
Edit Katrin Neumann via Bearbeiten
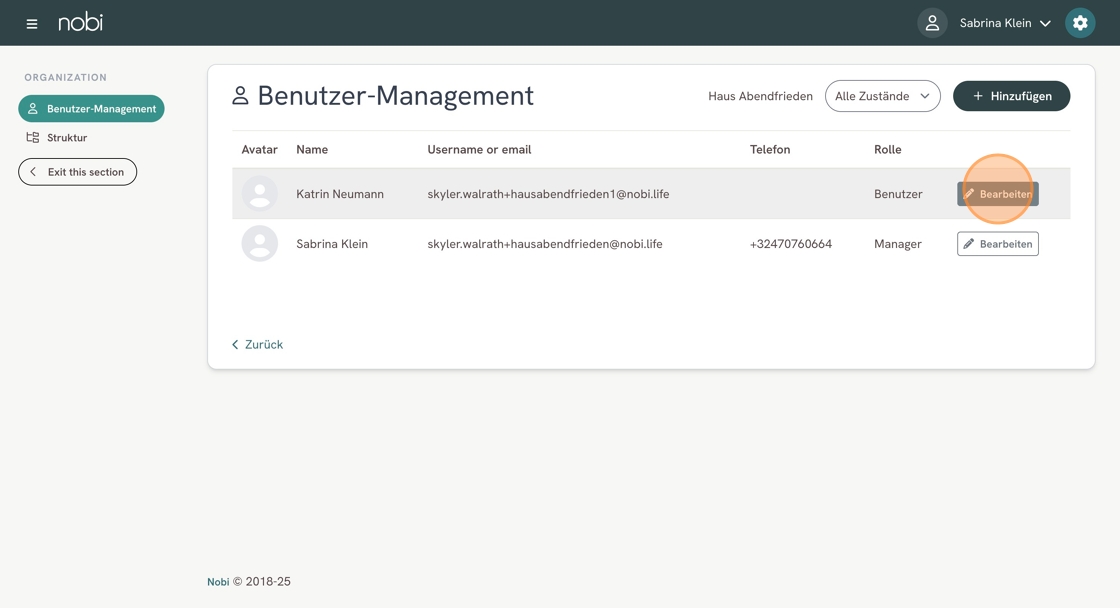pyautogui.click(x=997, y=194)
